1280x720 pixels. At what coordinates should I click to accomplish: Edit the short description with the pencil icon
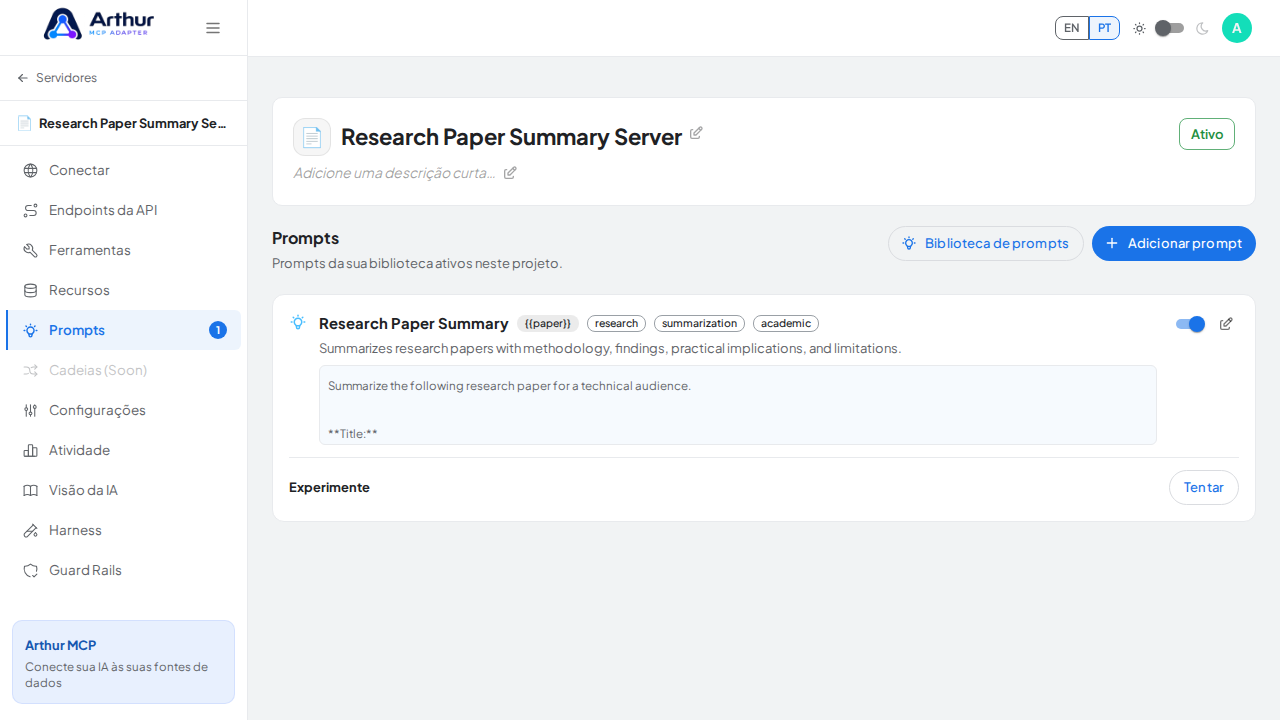510,173
